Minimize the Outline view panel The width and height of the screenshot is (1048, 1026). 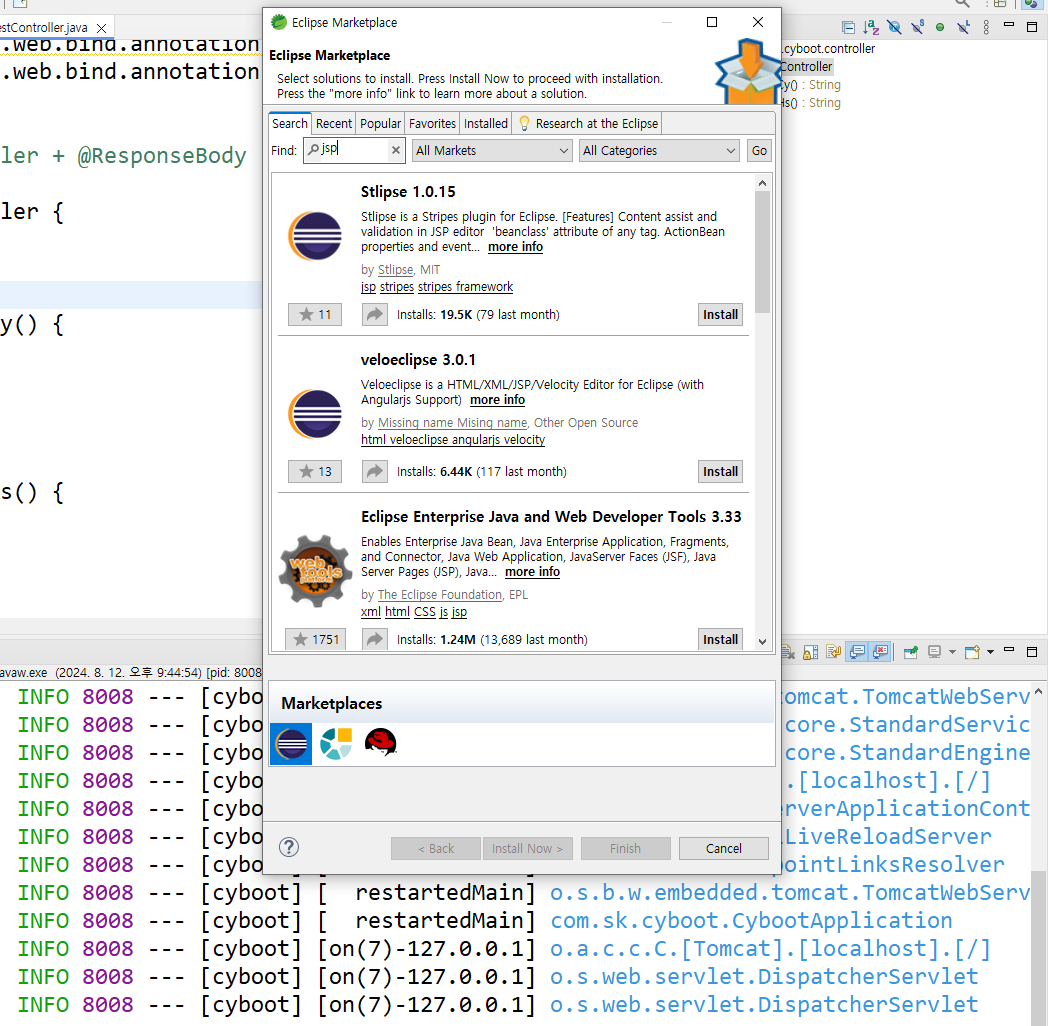1009,25
